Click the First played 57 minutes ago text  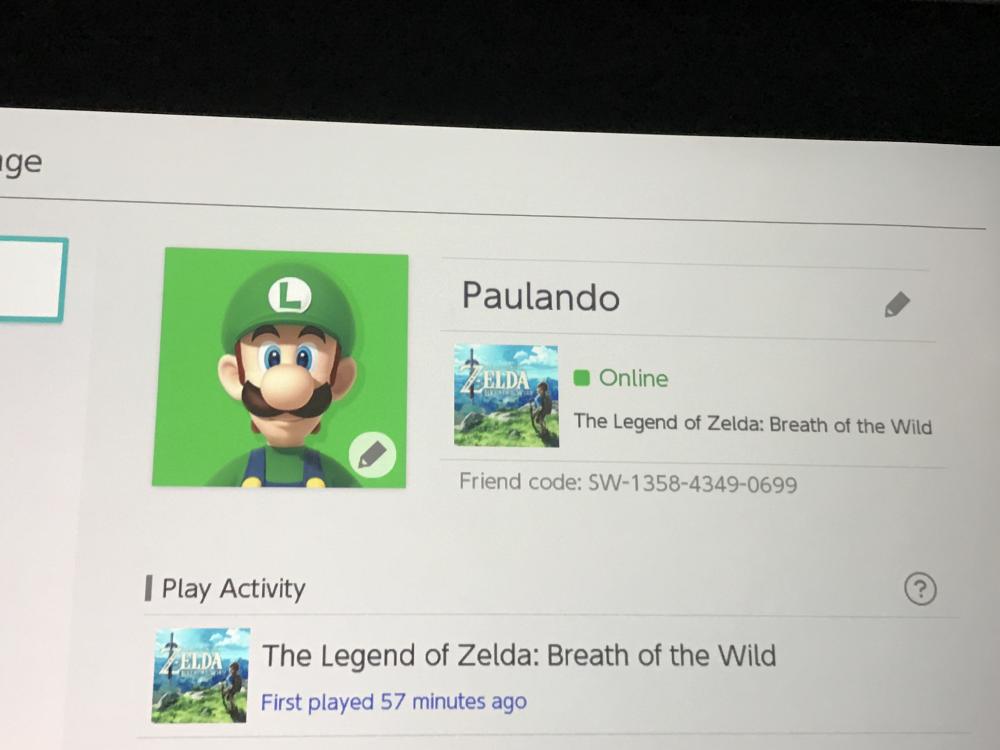(393, 702)
